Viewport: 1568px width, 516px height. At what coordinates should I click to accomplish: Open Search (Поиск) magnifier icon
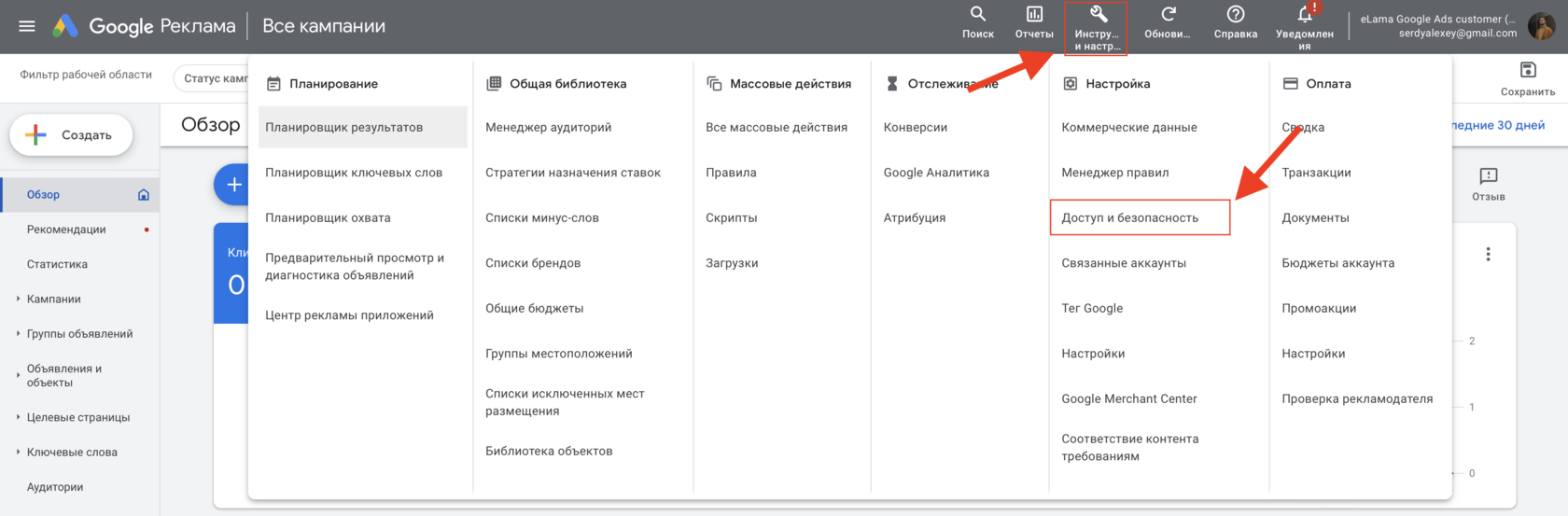pos(978,14)
